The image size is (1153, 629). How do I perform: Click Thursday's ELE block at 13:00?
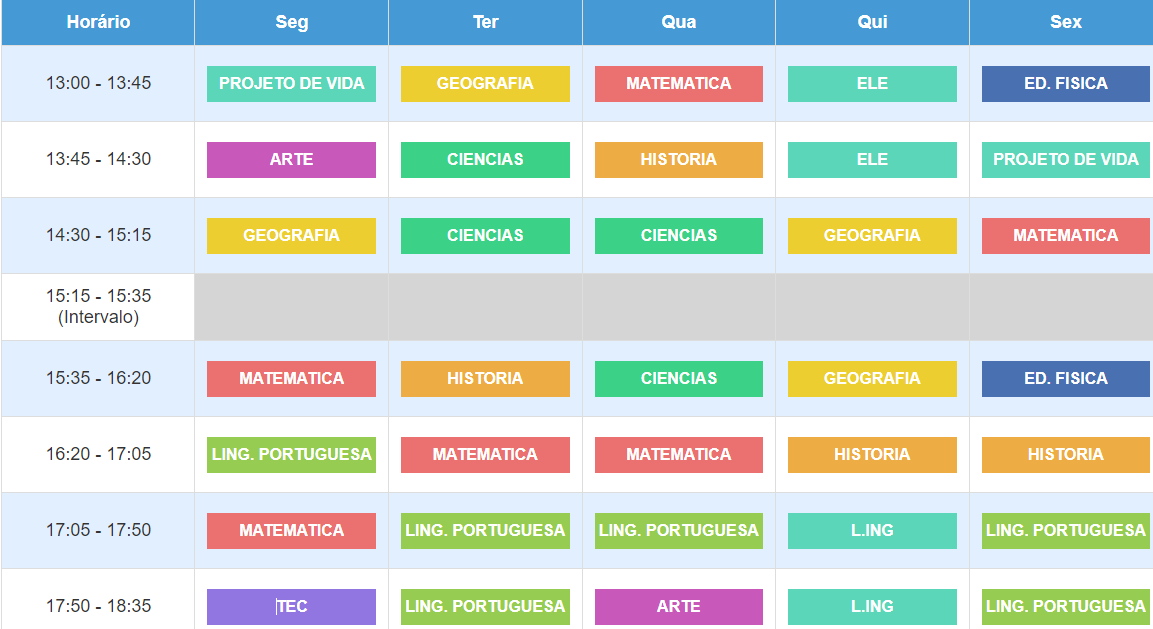click(872, 84)
